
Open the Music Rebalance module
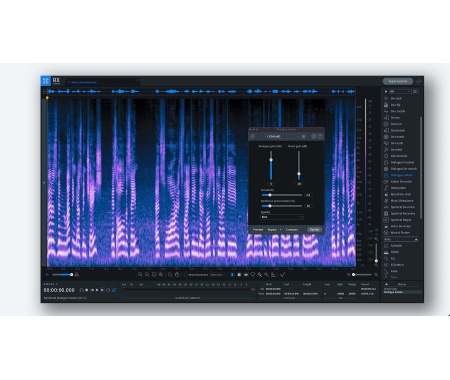pos(402,201)
